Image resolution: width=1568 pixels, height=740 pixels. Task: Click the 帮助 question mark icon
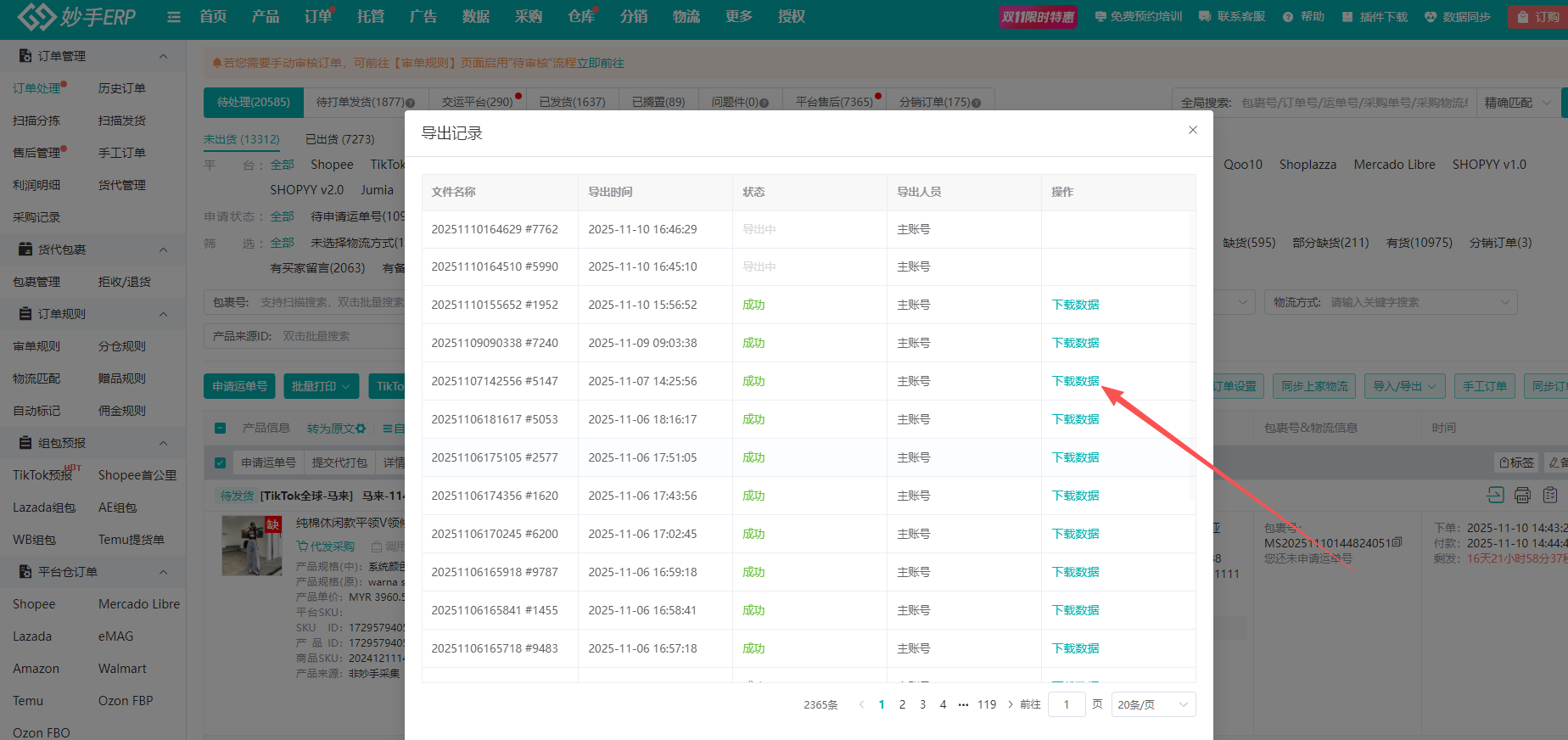(1288, 17)
